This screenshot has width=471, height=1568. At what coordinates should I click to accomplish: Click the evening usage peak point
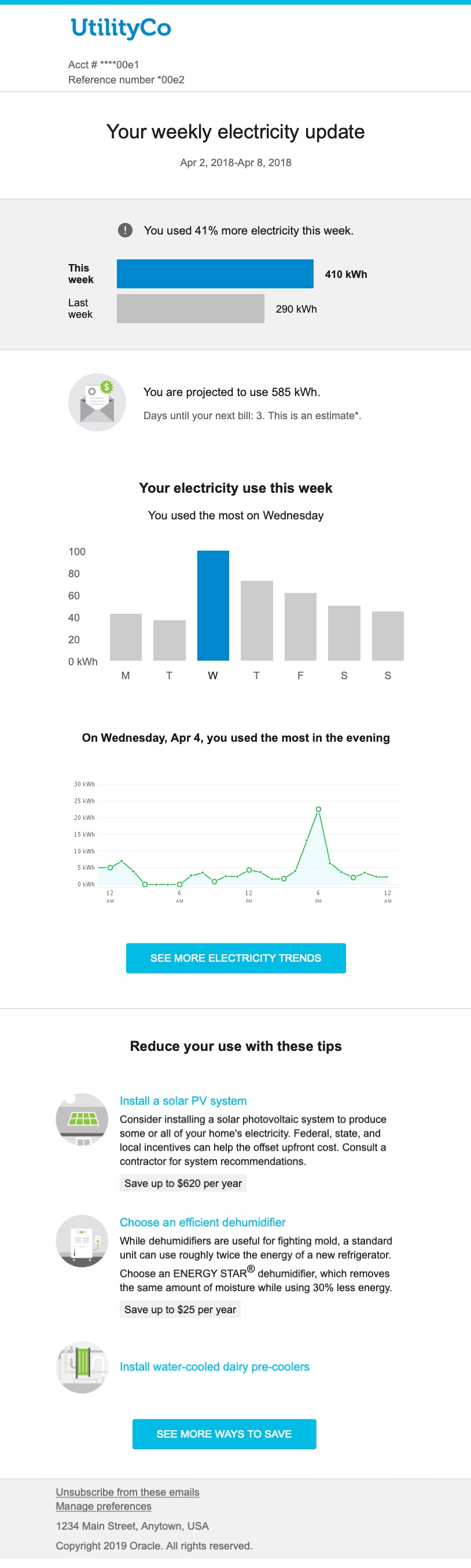point(318,808)
